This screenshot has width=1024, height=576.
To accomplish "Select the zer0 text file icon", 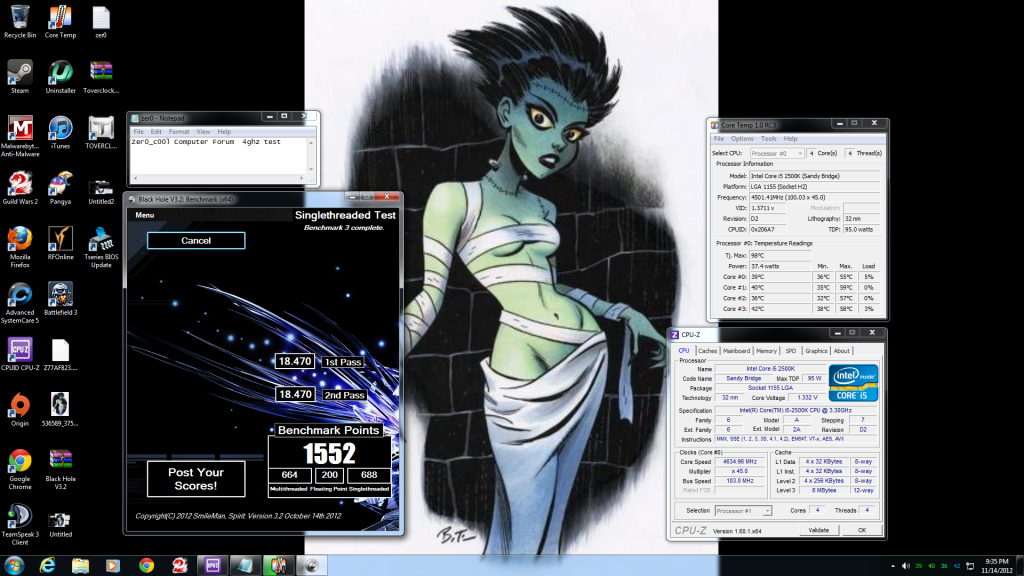I will [101, 22].
